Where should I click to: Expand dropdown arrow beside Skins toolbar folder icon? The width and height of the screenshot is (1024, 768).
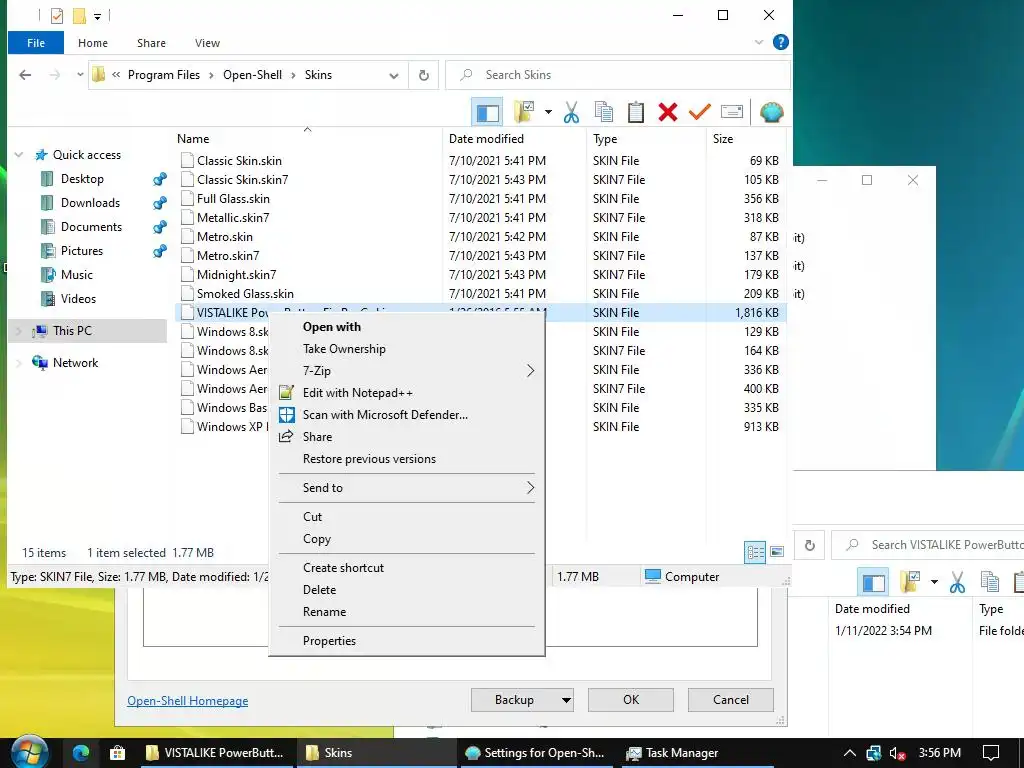pyautogui.click(x=548, y=112)
